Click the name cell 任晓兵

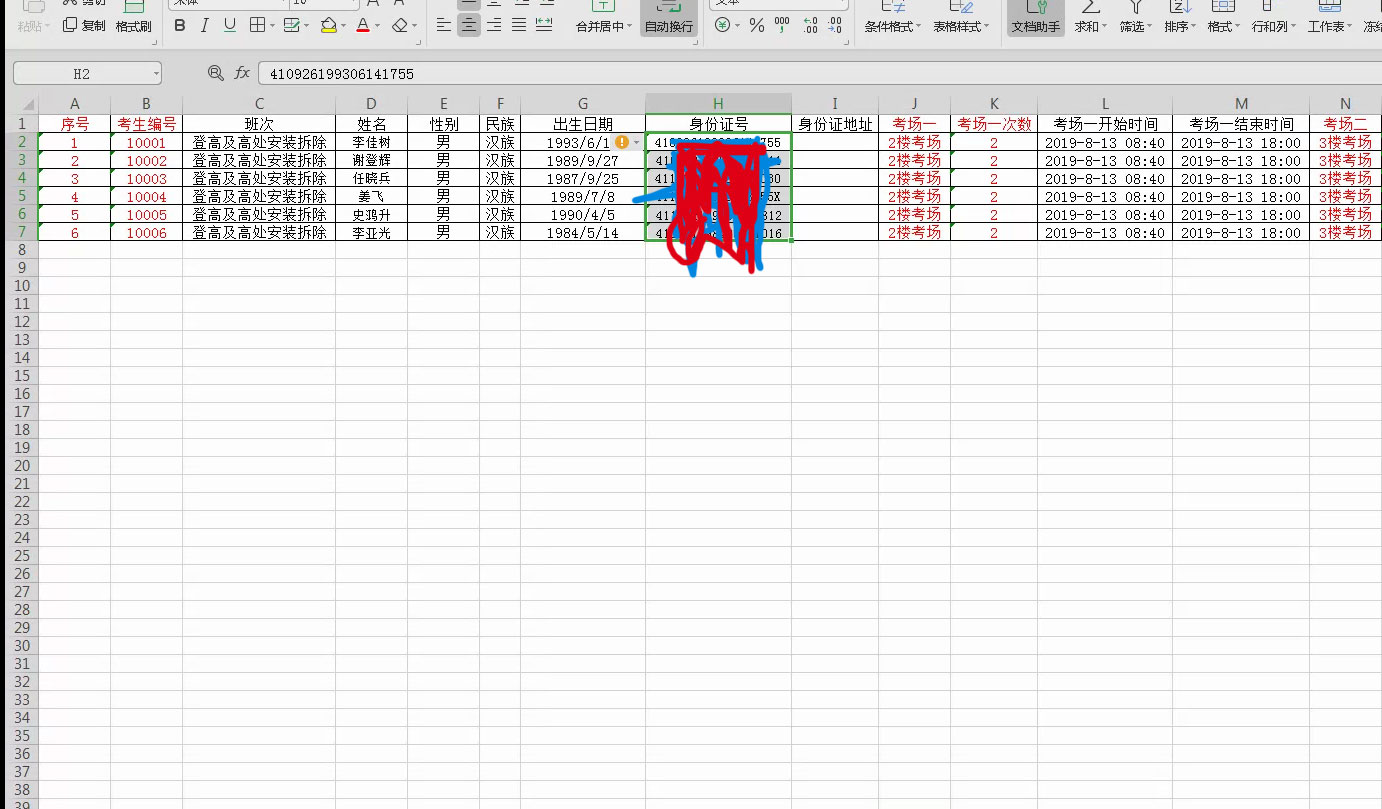click(x=371, y=179)
